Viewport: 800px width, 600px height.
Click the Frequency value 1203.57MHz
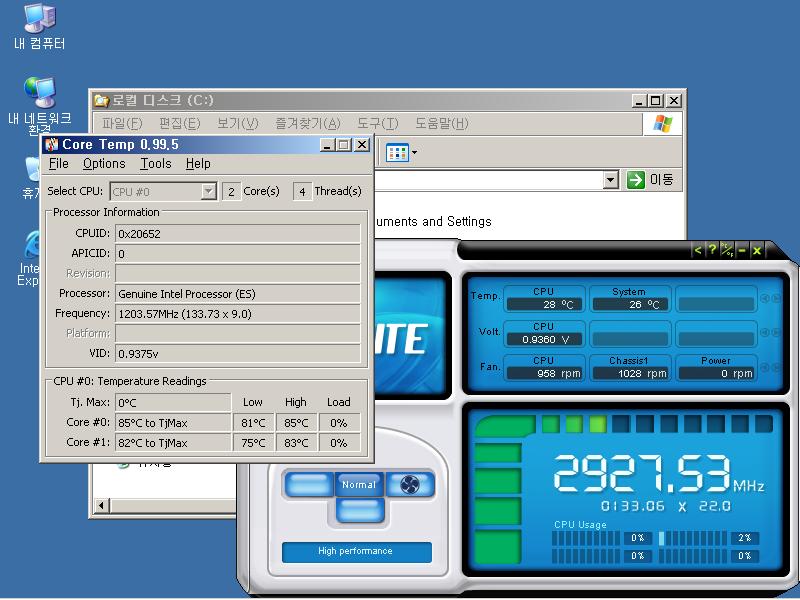[238, 314]
